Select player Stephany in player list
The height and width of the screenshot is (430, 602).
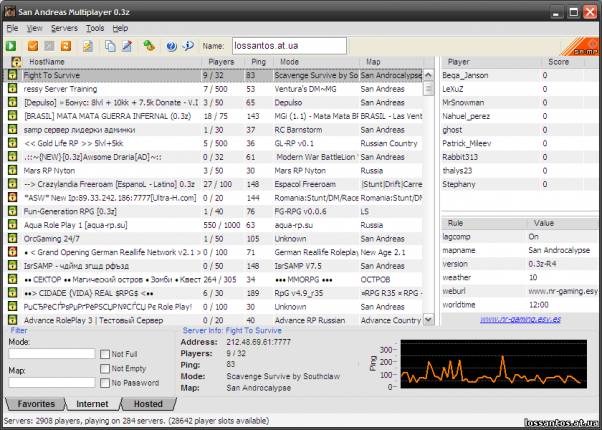pyautogui.click(x=520, y=184)
